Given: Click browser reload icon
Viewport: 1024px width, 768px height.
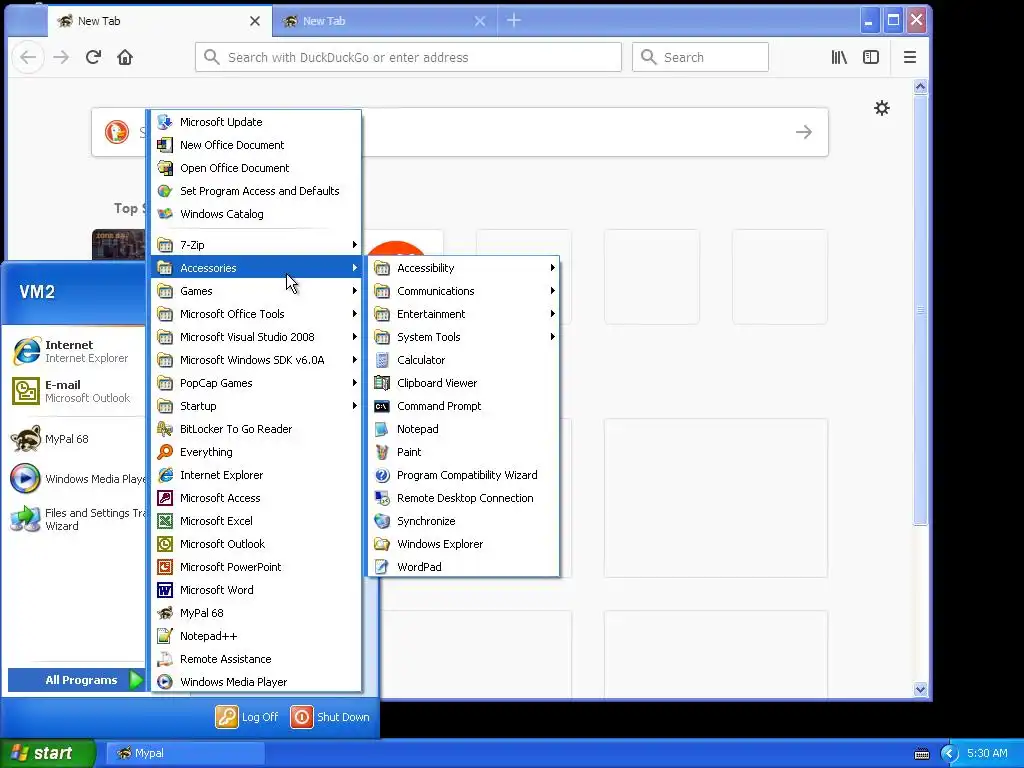Looking at the screenshot, I should (93, 57).
